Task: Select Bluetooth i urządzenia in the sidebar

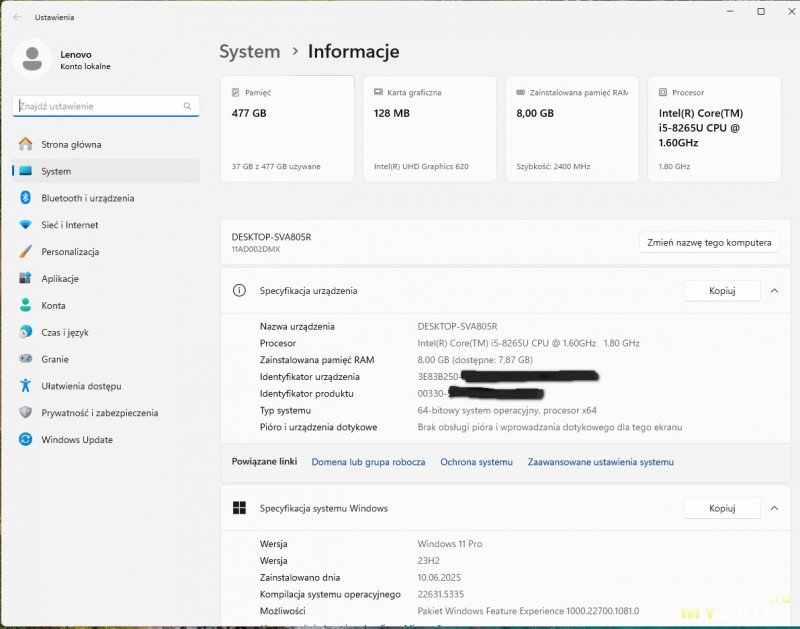Action: click(x=106, y=198)
